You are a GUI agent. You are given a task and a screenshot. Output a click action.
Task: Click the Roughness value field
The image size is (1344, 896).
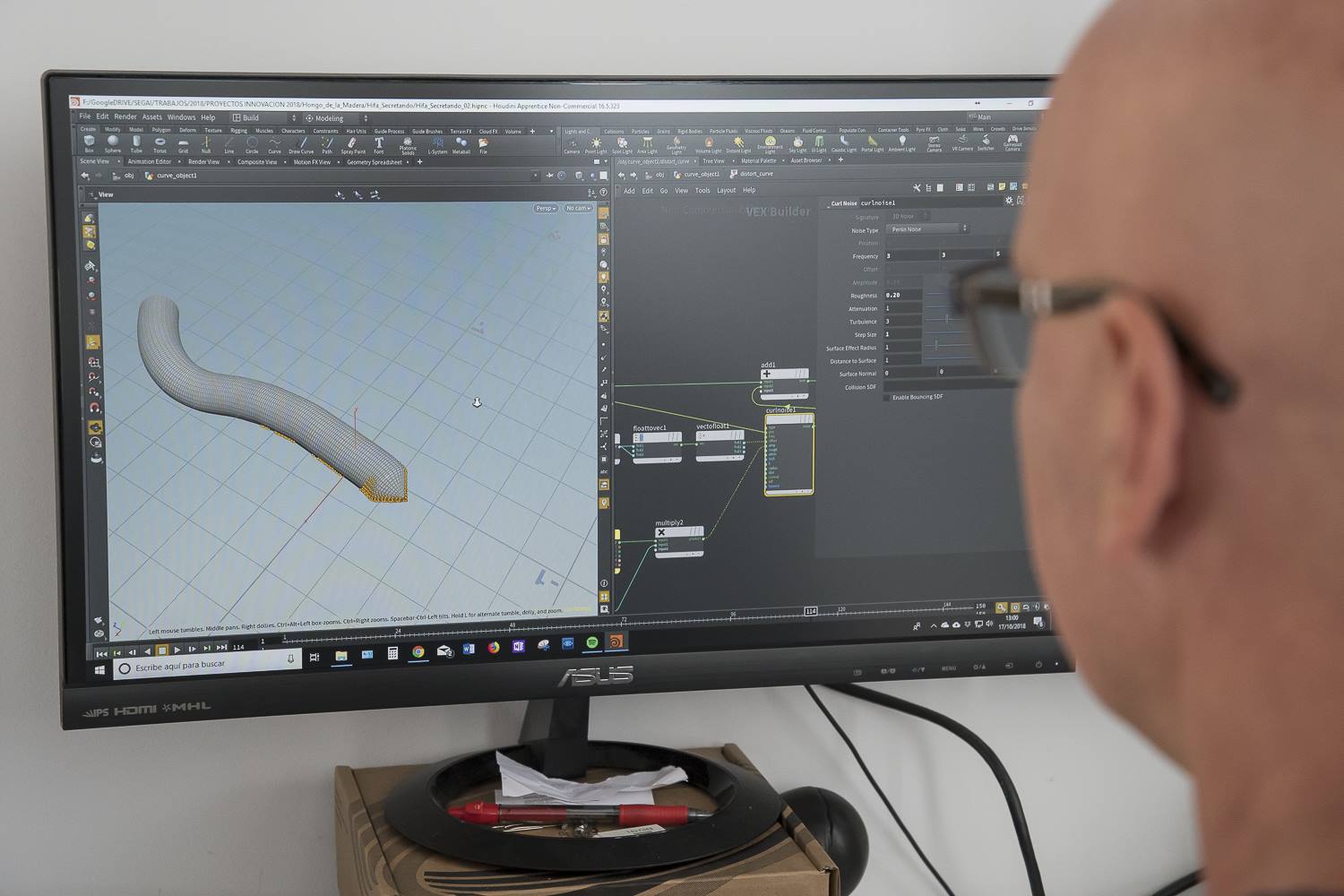pyautogui.click(x=903, y=295)
